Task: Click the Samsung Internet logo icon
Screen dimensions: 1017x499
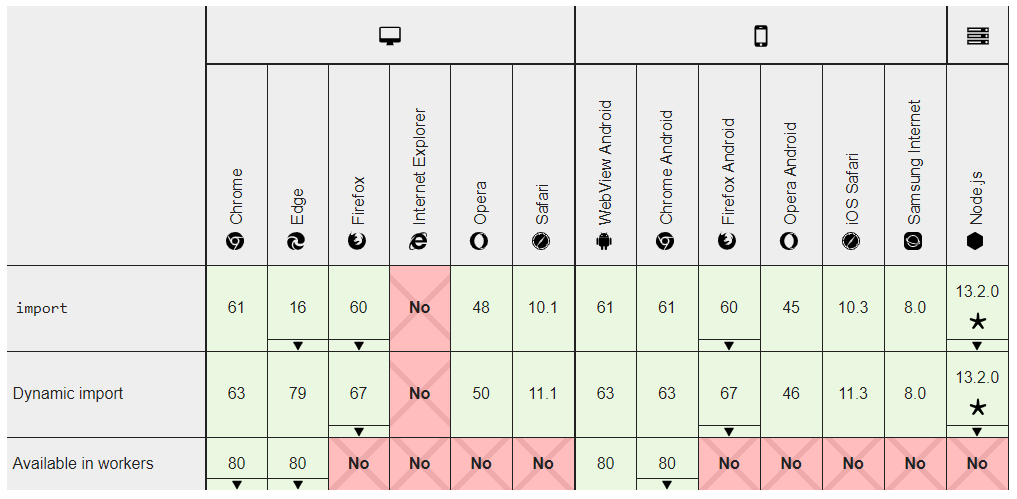Action: pyautogui.click(x=914, y=241)
